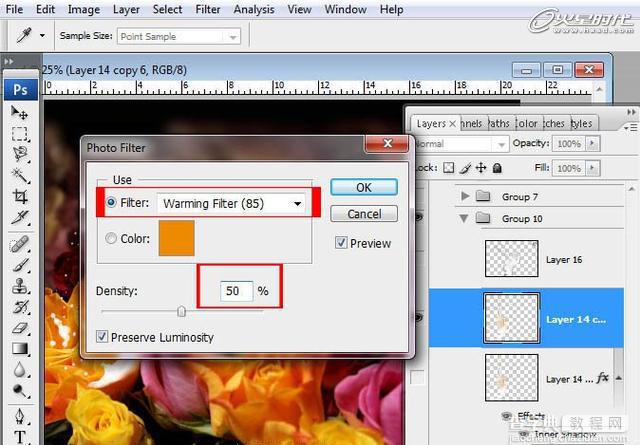The height and width of the screenshot is (445, 640).
Task: Toggle Preserve Luminosity checkbox
Action: tap(102, 337)
